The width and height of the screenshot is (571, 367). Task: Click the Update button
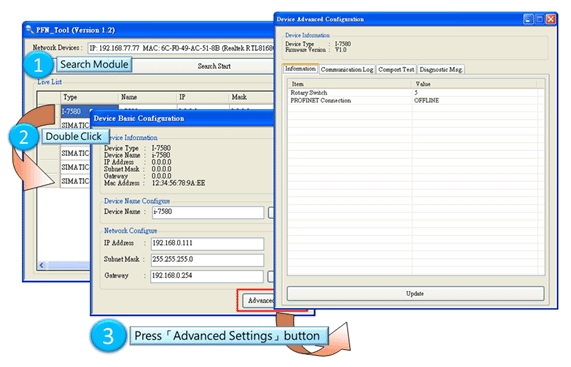coord(416,293)
